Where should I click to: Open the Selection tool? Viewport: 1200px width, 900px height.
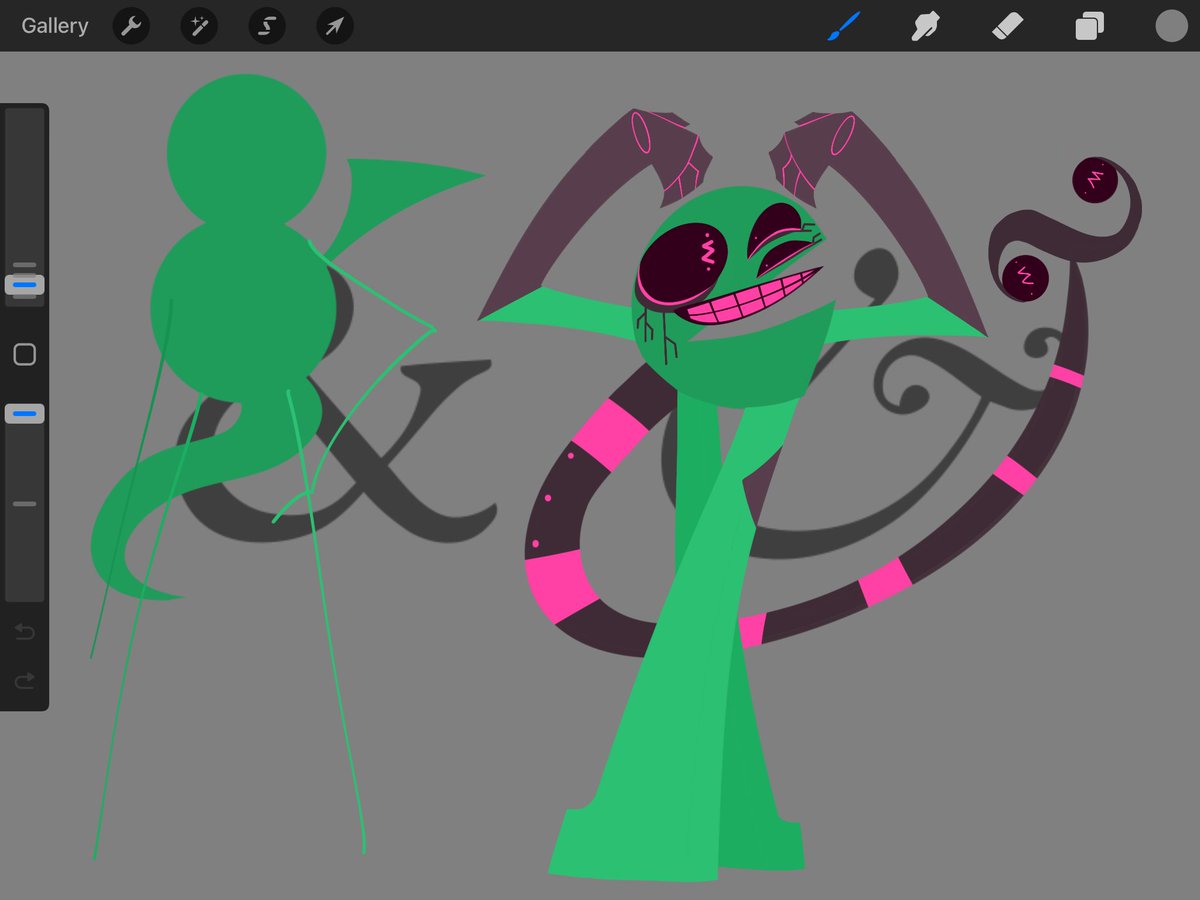(x=267, y=26)
